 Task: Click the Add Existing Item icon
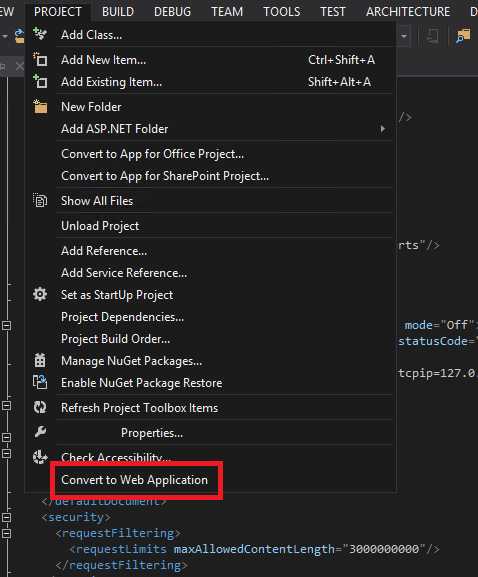coord(40,81)
